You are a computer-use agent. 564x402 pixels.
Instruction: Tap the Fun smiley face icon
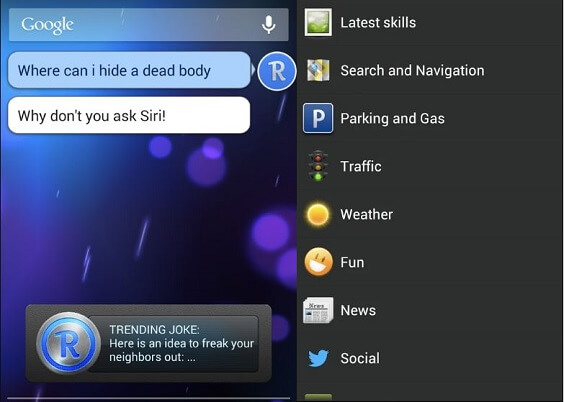(318, 262)
